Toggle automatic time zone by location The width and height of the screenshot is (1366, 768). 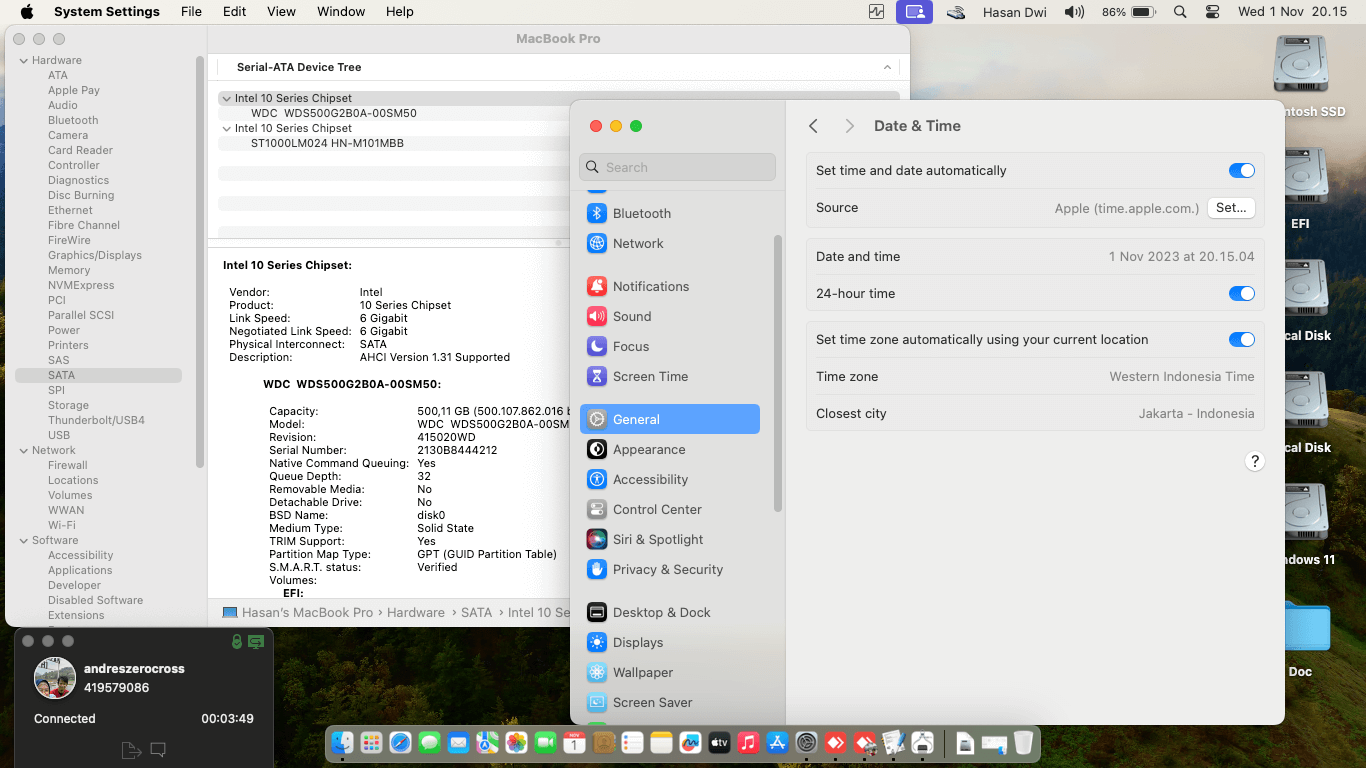(1241, 340)
